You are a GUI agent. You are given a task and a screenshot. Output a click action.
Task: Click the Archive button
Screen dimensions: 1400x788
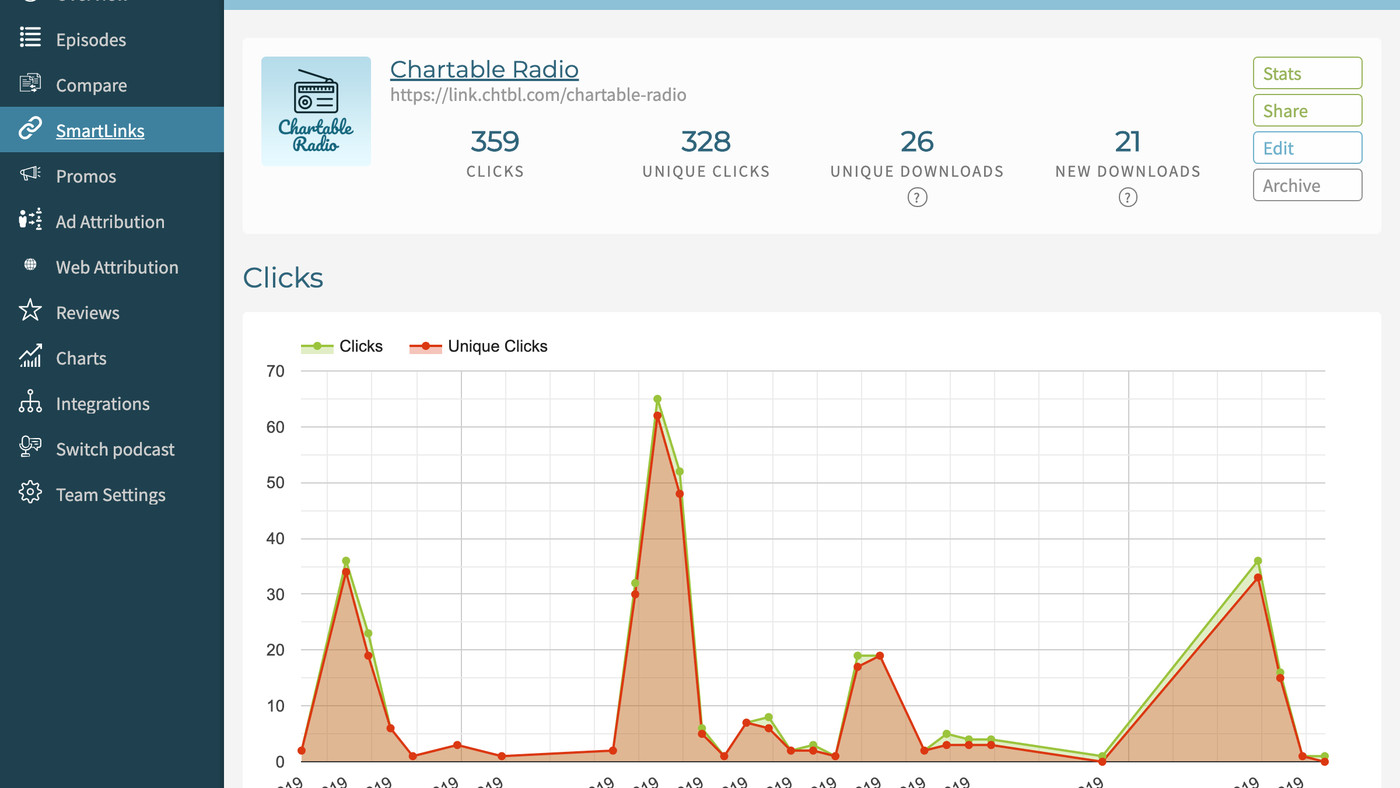[1307, 185]
